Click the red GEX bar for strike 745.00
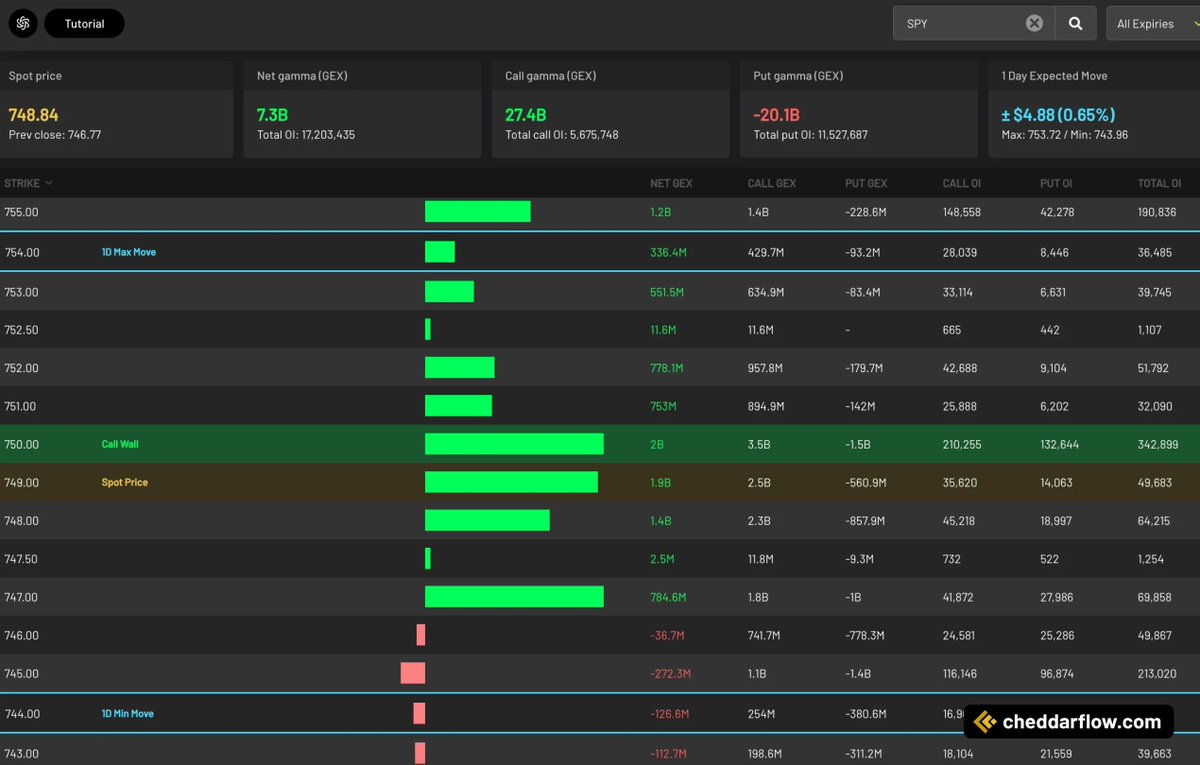Viewport: 1200px width, 765px height. 413,673
